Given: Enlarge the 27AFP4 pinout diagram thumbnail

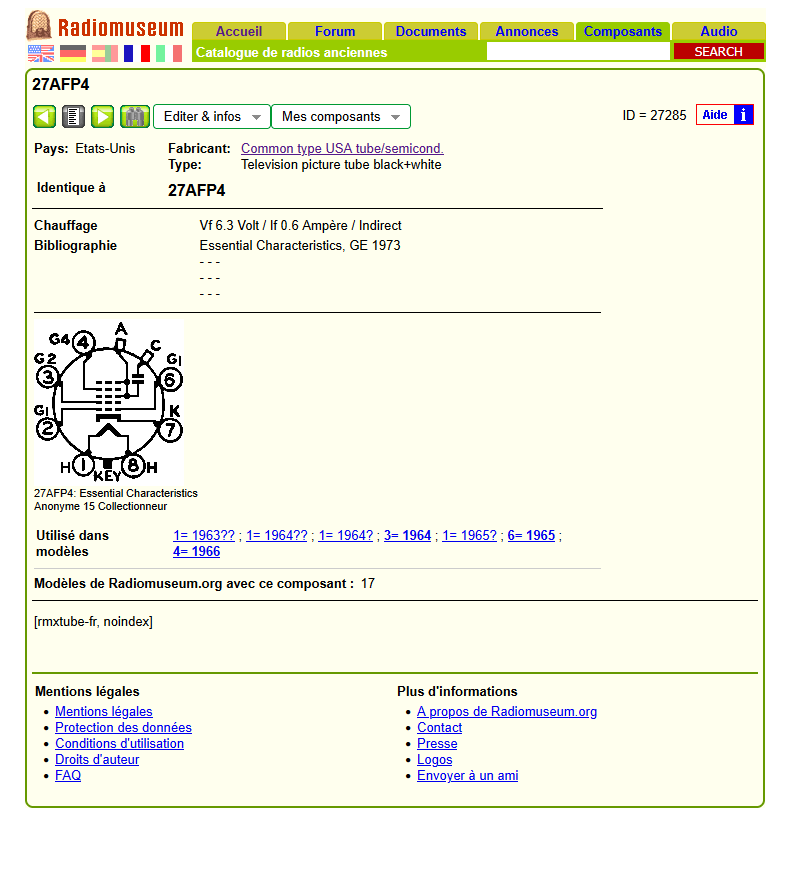Looking at the screenshot, I should click(108, 402).
